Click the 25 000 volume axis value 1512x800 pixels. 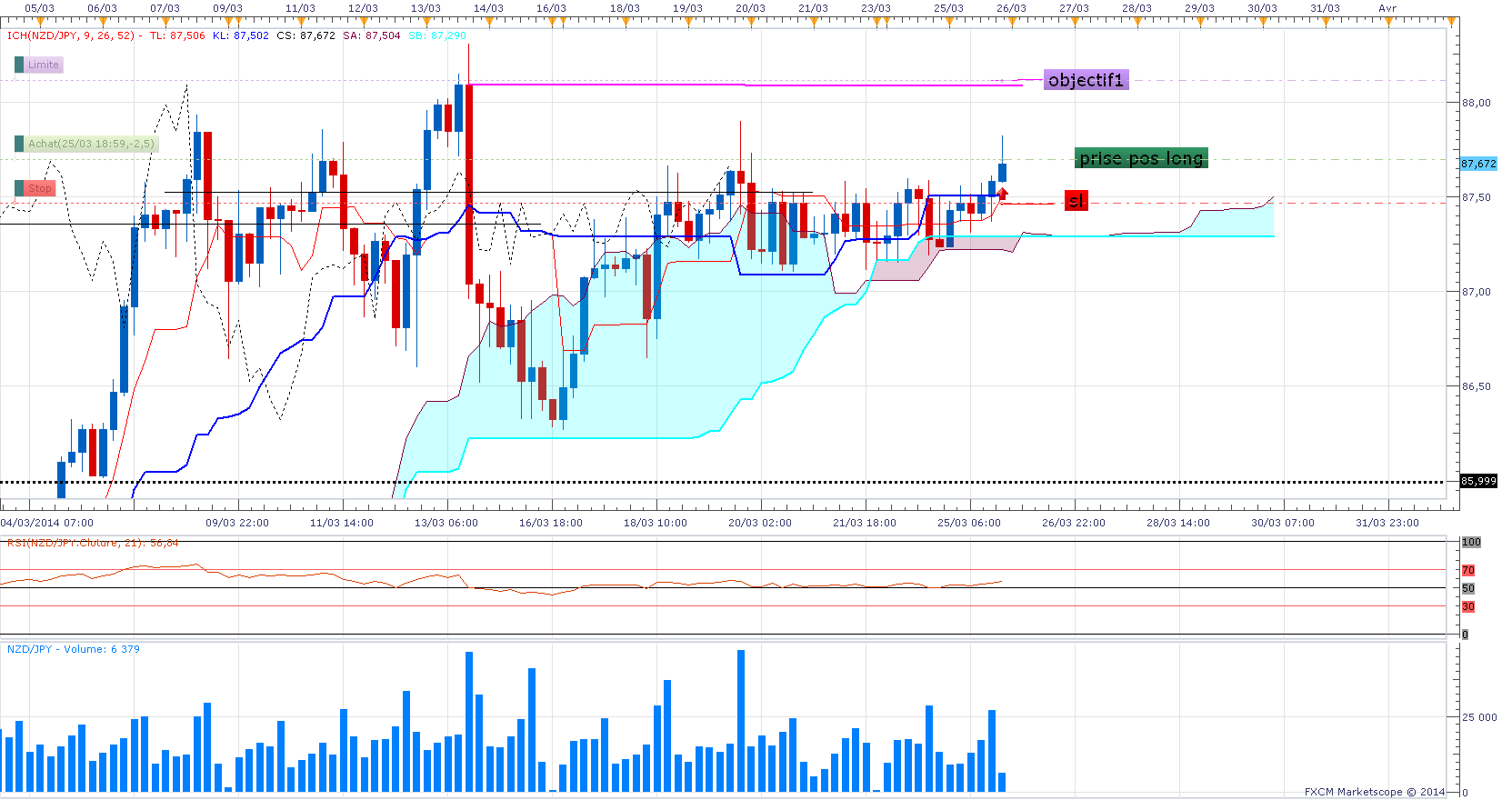pos(1479,717)
